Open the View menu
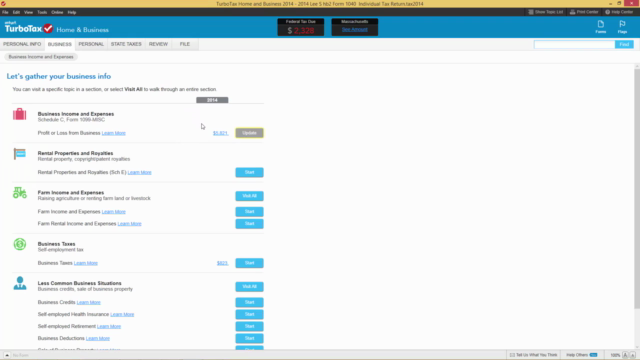The height and width of the screenshot is (360, 640). click(x=28, y=12)
